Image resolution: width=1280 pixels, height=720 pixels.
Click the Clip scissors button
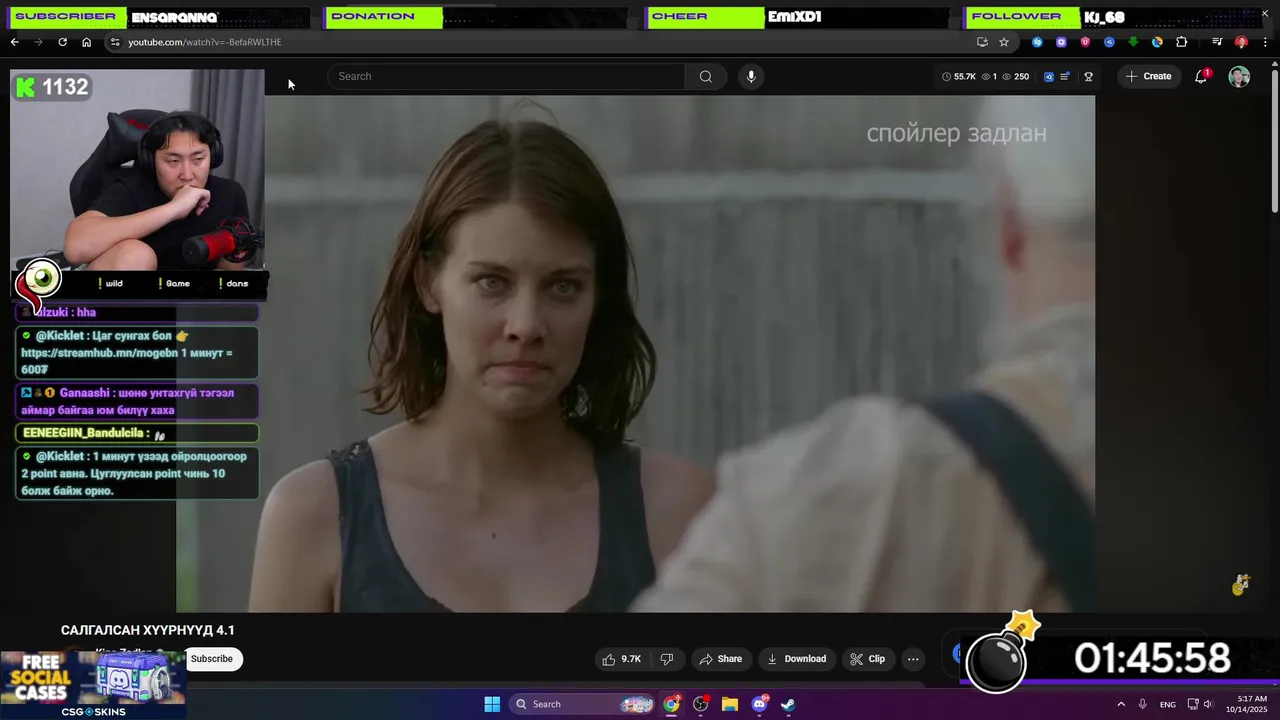click(x=868, y=659)
